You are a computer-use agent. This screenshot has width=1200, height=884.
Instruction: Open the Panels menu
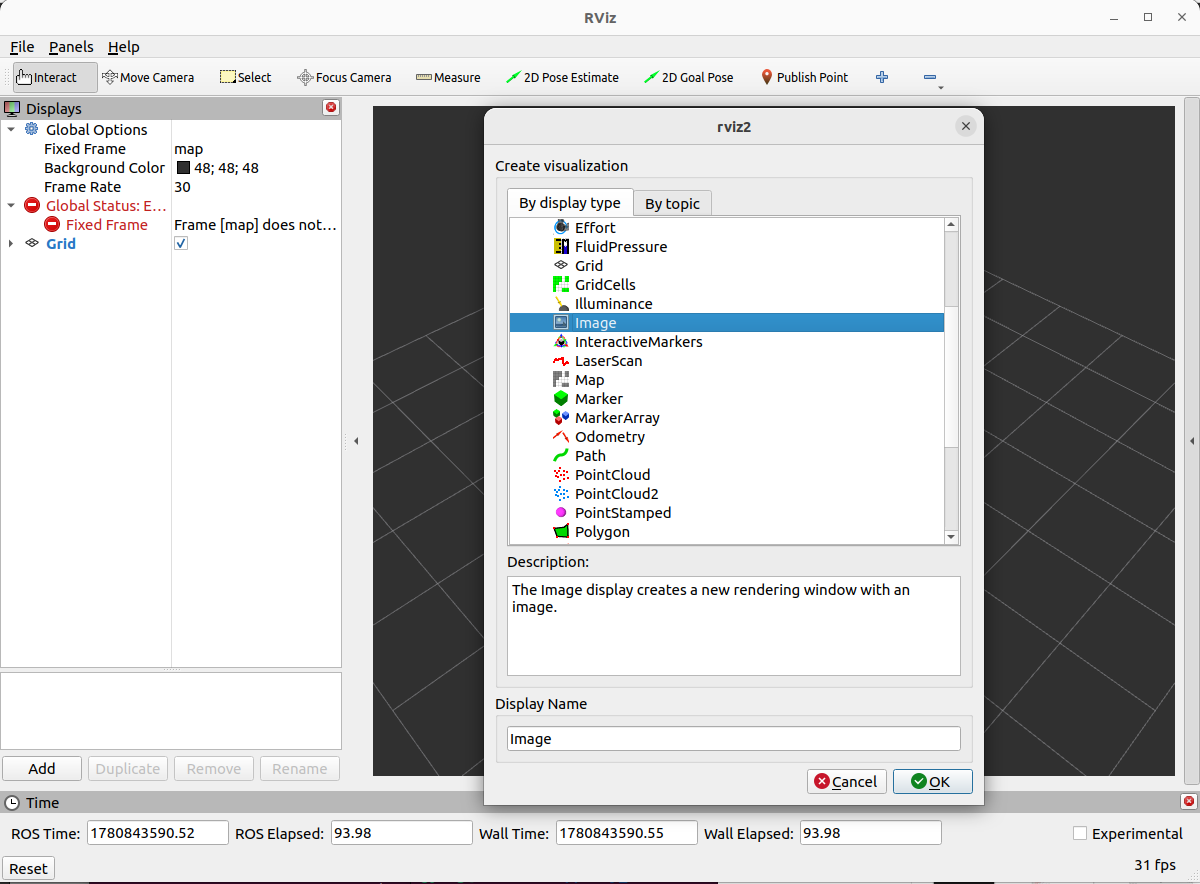[x=71, y=46]
